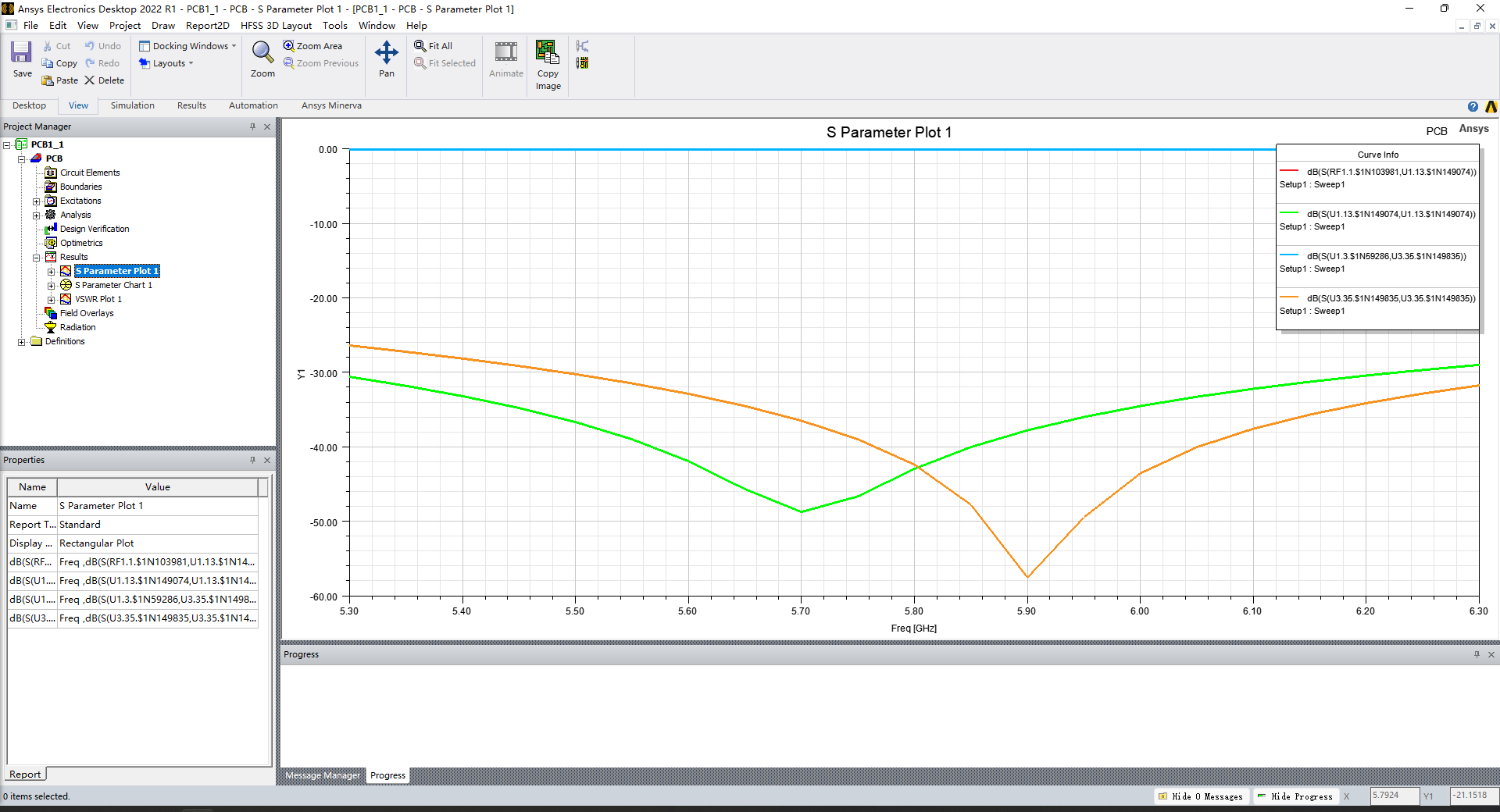Click the Value column header

158,487
